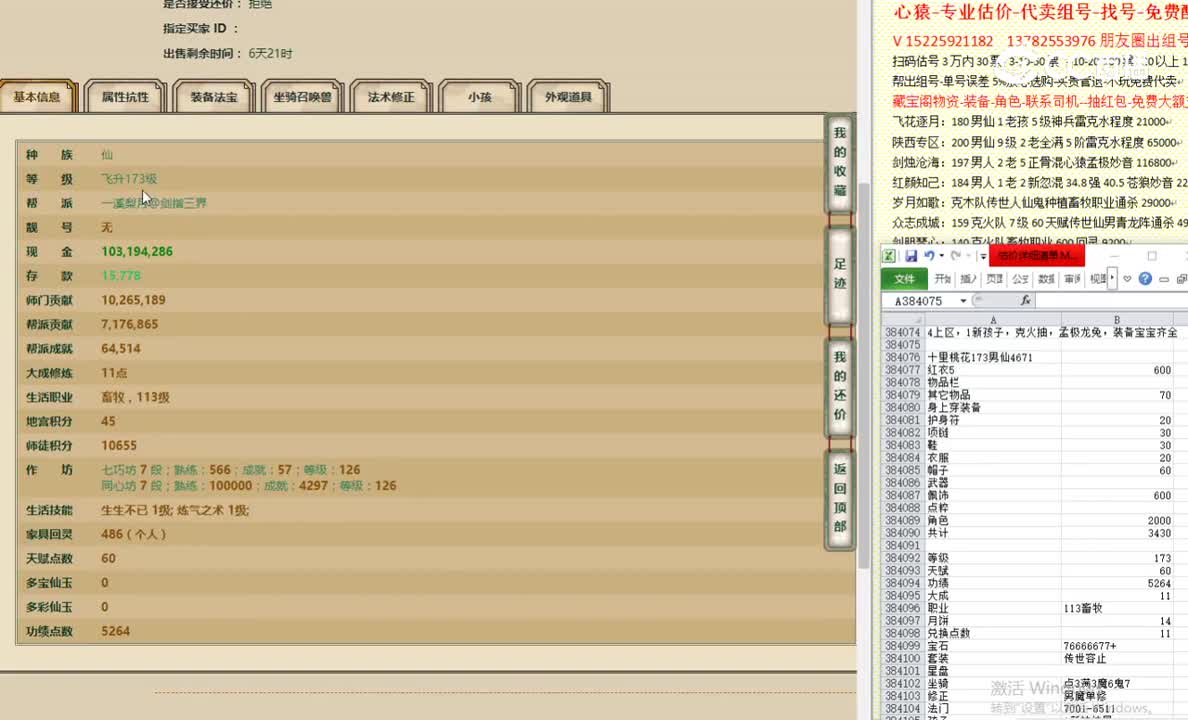Click the 岁月如歌 listing line in the document

(x=1033, y=202)
